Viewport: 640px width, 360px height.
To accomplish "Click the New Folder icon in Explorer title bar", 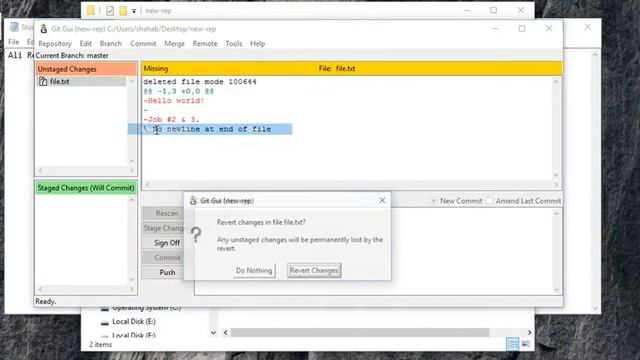I will [x=123, y=11].
